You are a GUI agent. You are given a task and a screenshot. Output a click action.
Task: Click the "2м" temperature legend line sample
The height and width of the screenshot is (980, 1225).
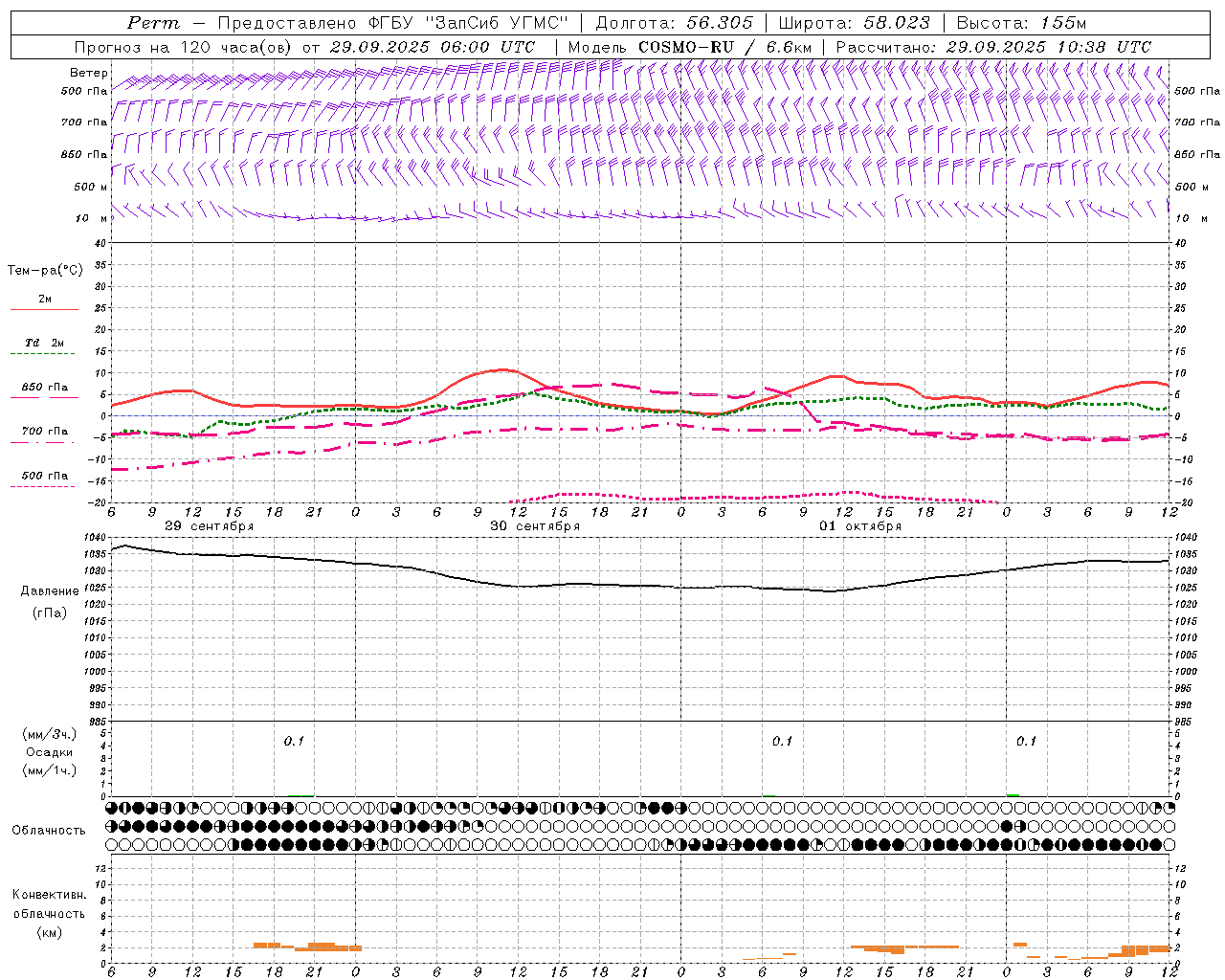pyautogui.click(x=44, y=310)
